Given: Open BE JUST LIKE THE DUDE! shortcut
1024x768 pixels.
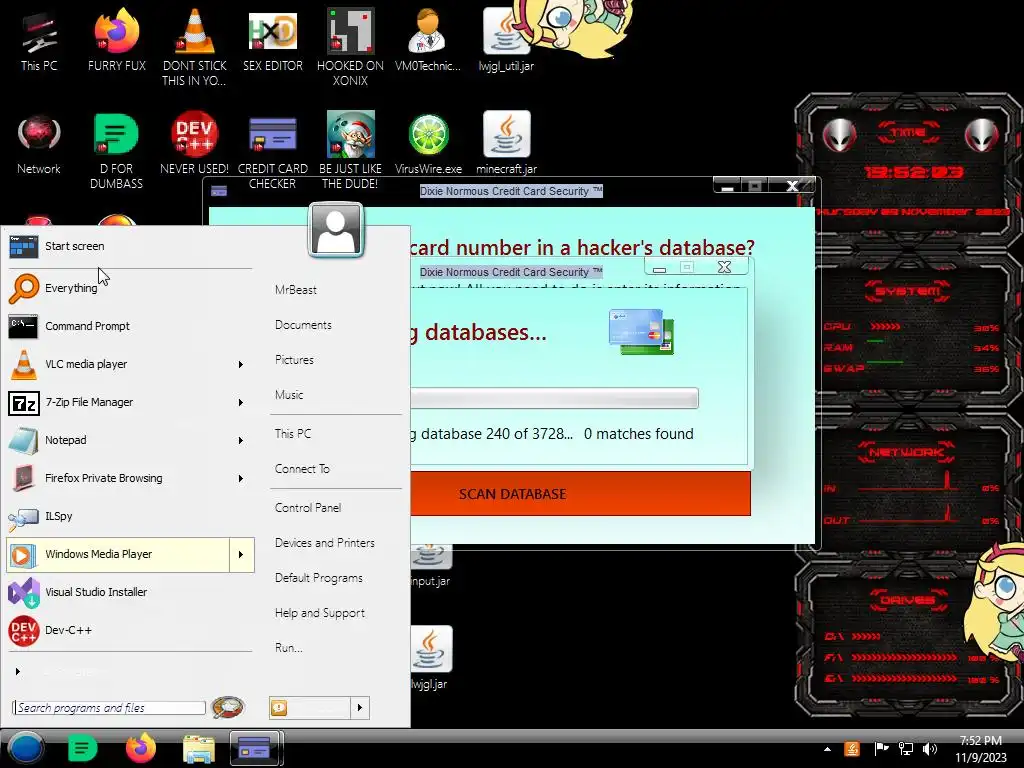Looking at the screenshot, I should (350, 151).
